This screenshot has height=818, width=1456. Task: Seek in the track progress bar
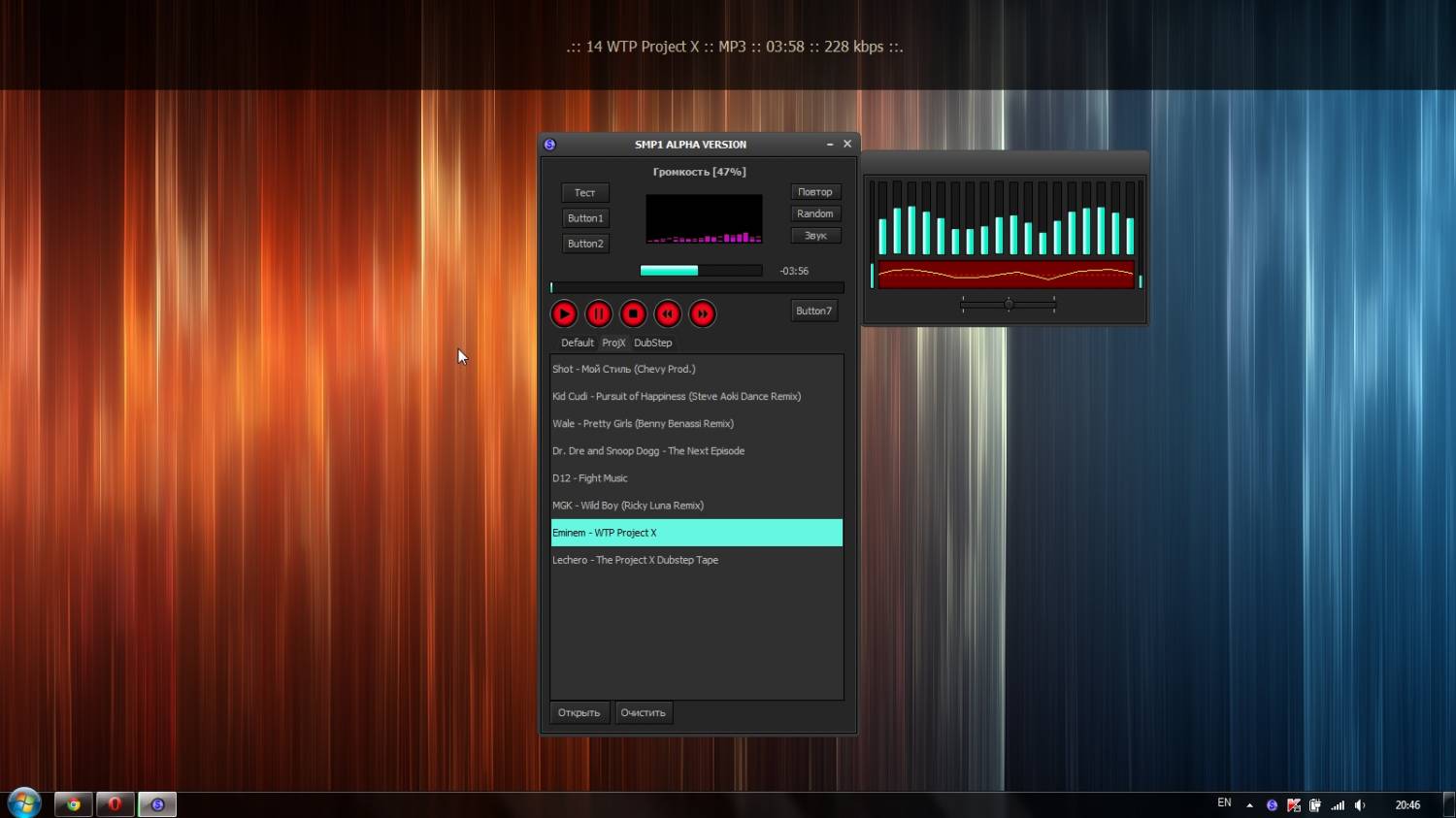pos(697,287)
